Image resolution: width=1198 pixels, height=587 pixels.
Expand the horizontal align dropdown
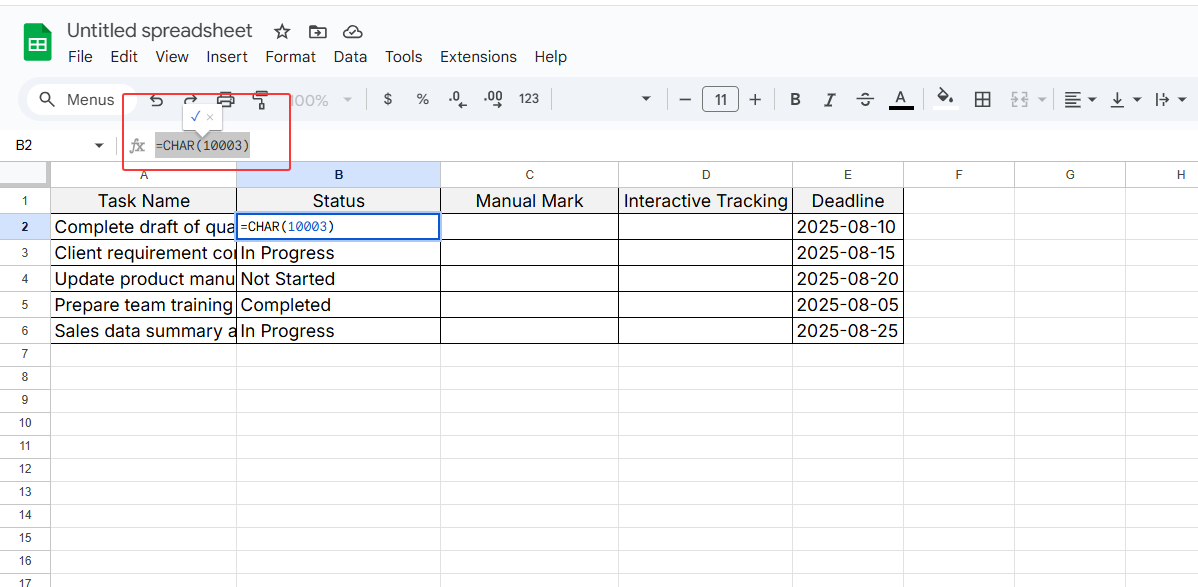pos(1080,99)
